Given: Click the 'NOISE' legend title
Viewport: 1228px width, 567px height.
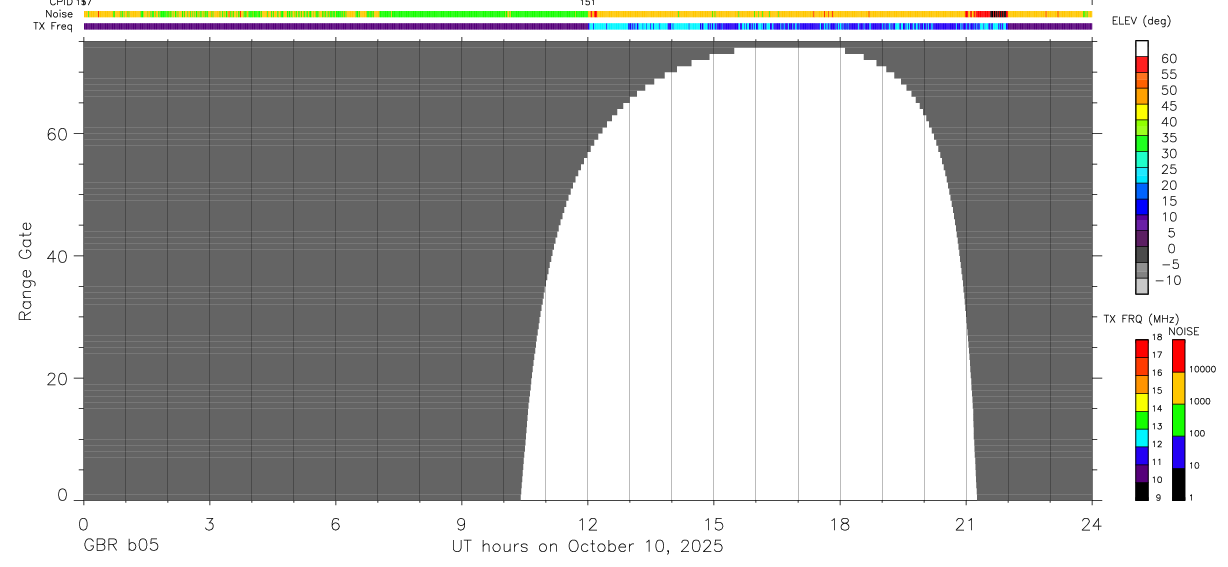Looking at the screenshot, I should click(x=1184, y=331).
